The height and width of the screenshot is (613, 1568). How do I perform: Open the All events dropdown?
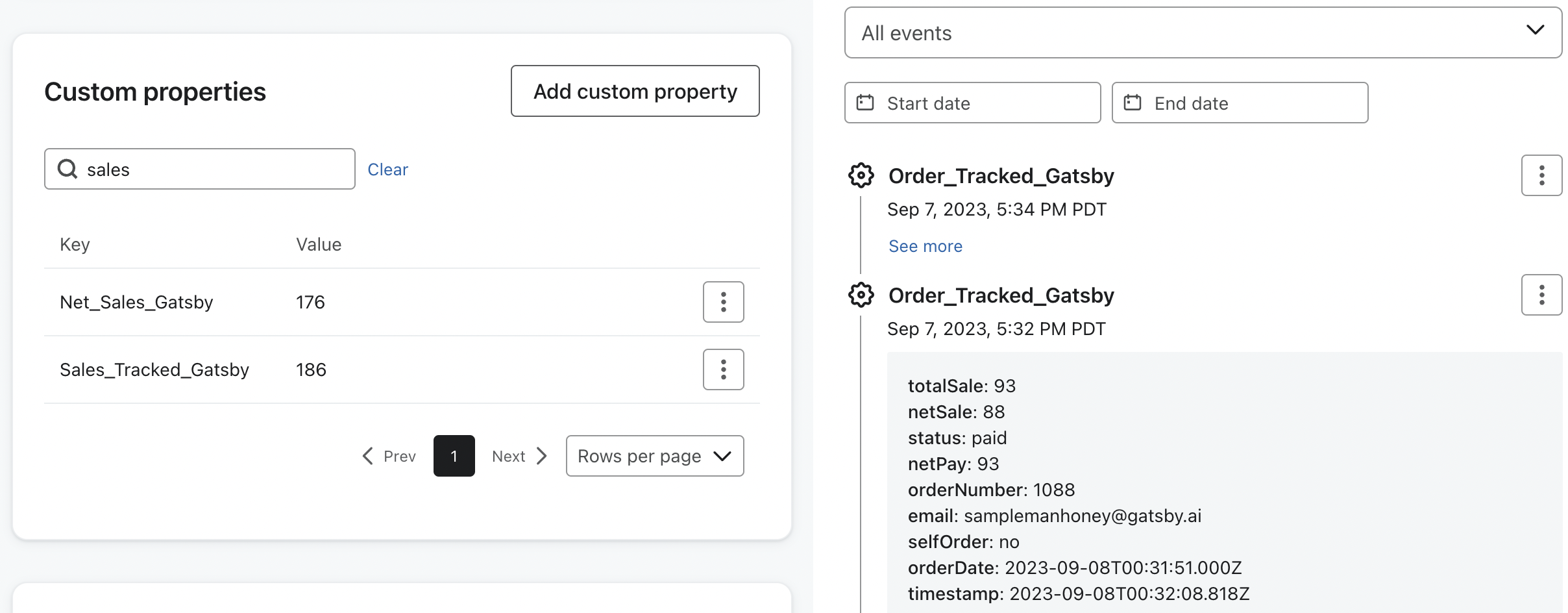[x=1203, y=32]
